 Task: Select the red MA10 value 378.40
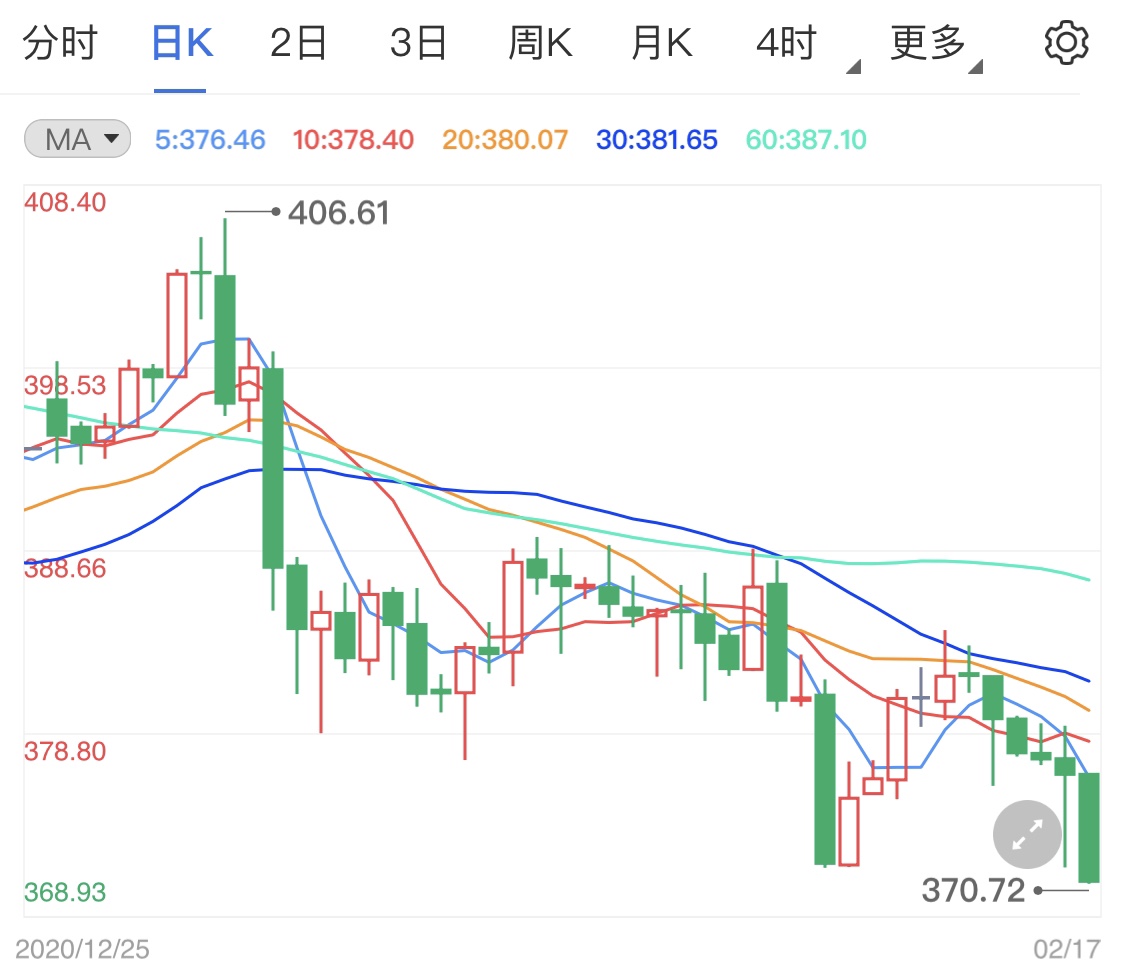353,140
